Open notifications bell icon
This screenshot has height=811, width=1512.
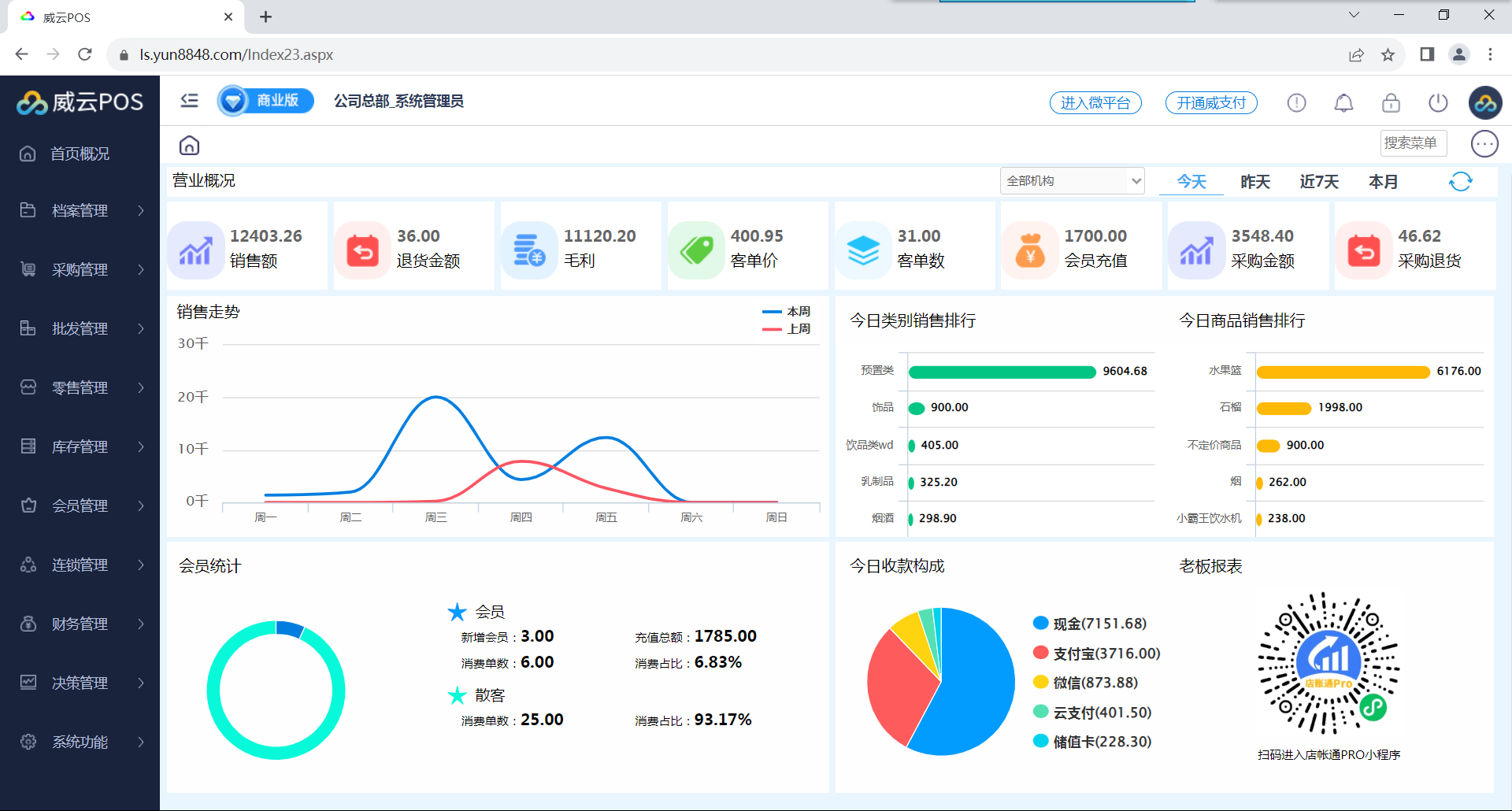pyautogui.click(x=1343, y=103)
